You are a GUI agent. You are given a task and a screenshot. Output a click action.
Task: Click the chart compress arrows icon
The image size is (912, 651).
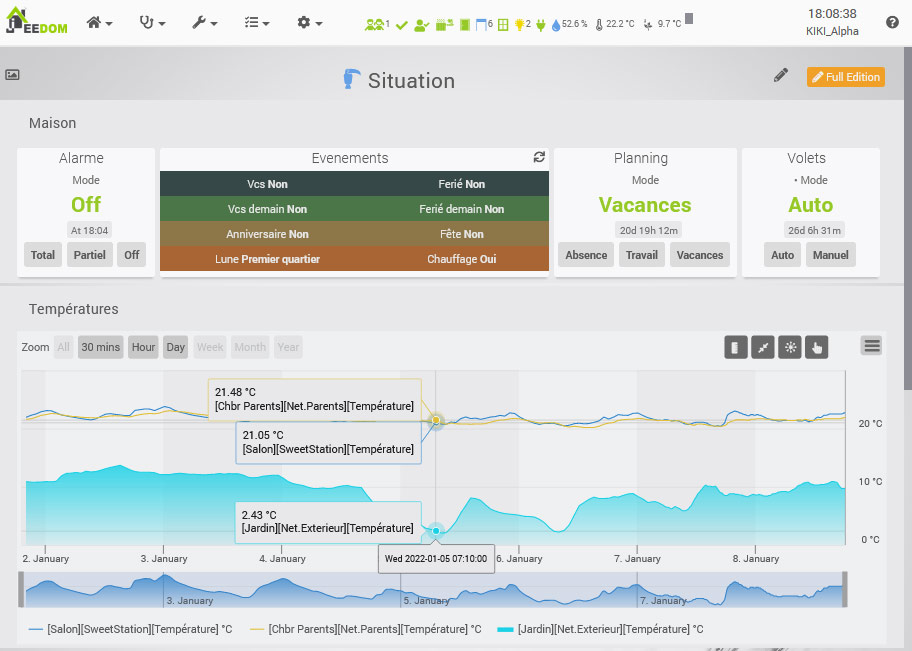(763, 347)
